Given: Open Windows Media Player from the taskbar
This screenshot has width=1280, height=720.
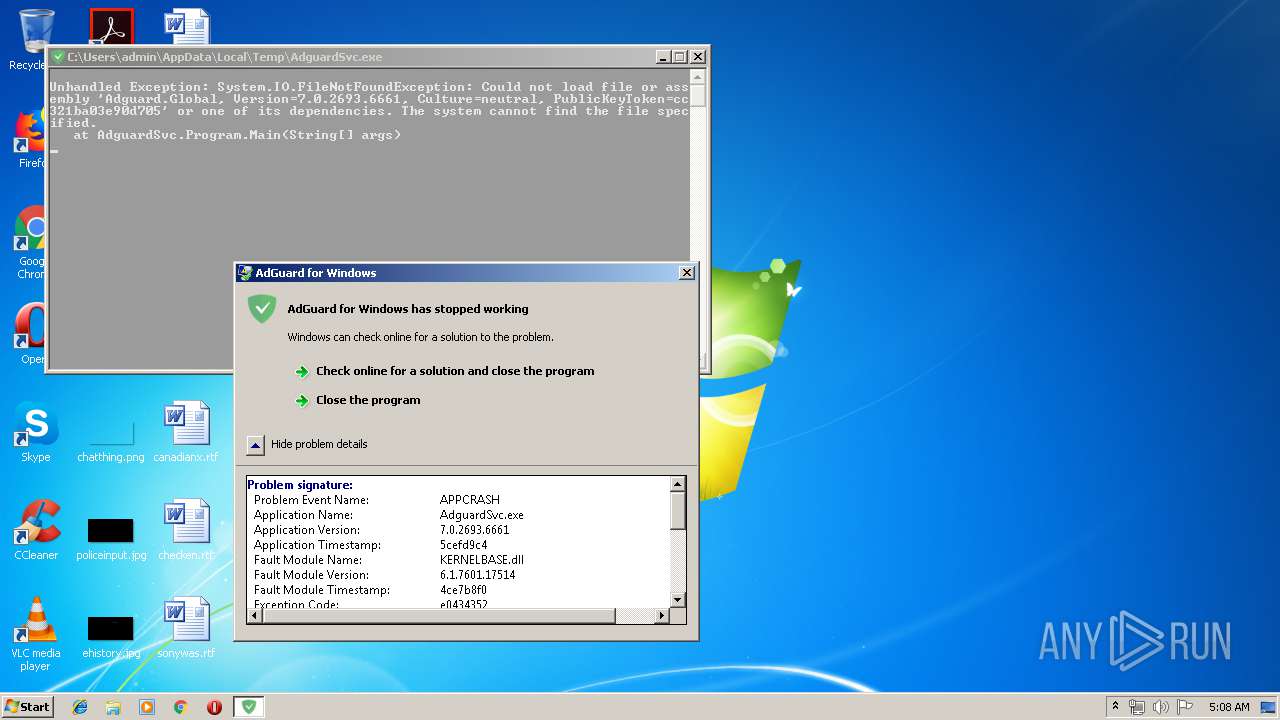Looking at the screenshot, I should point(147,707).
